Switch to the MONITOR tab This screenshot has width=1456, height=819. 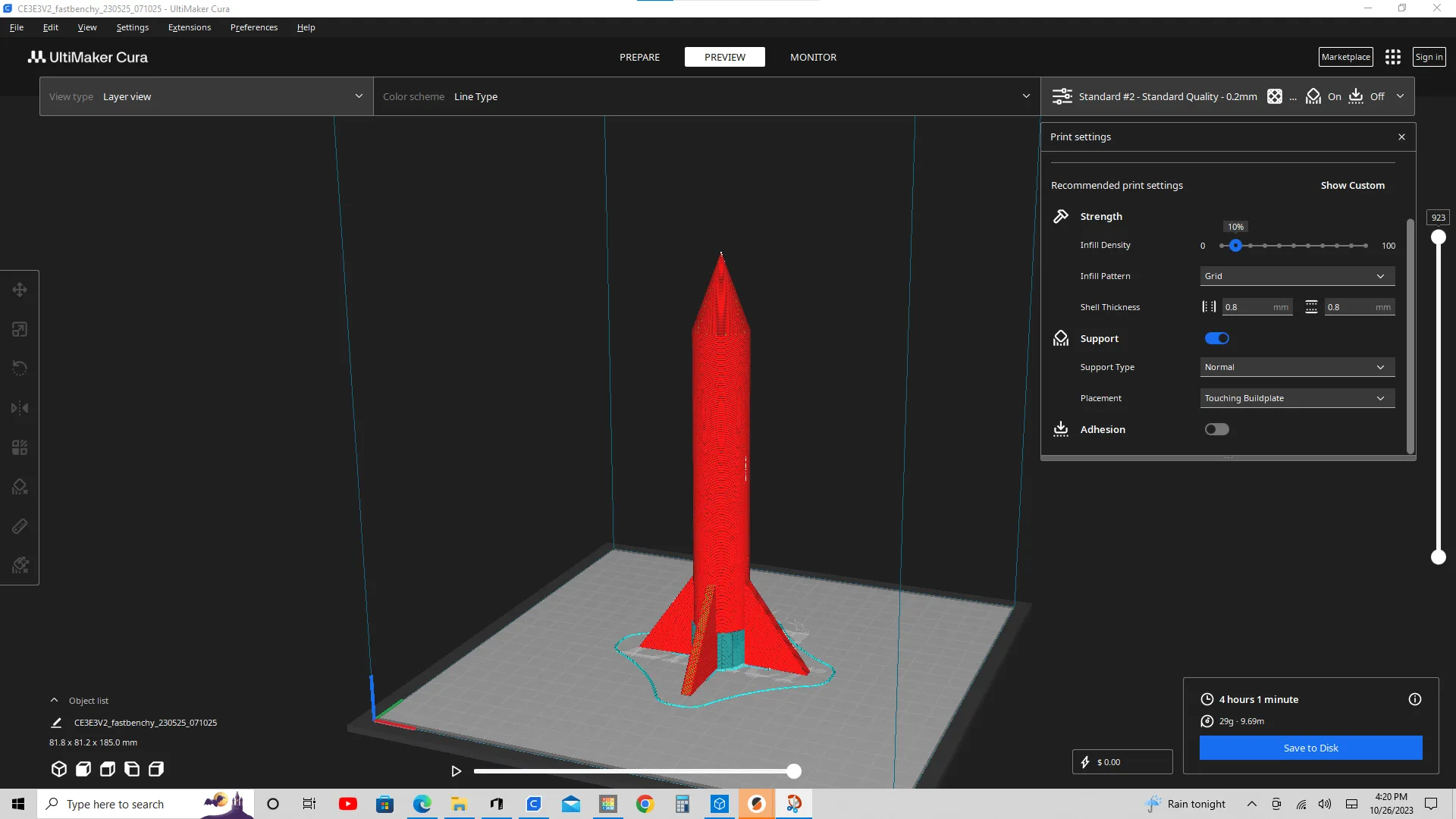[x=813, y=57]
